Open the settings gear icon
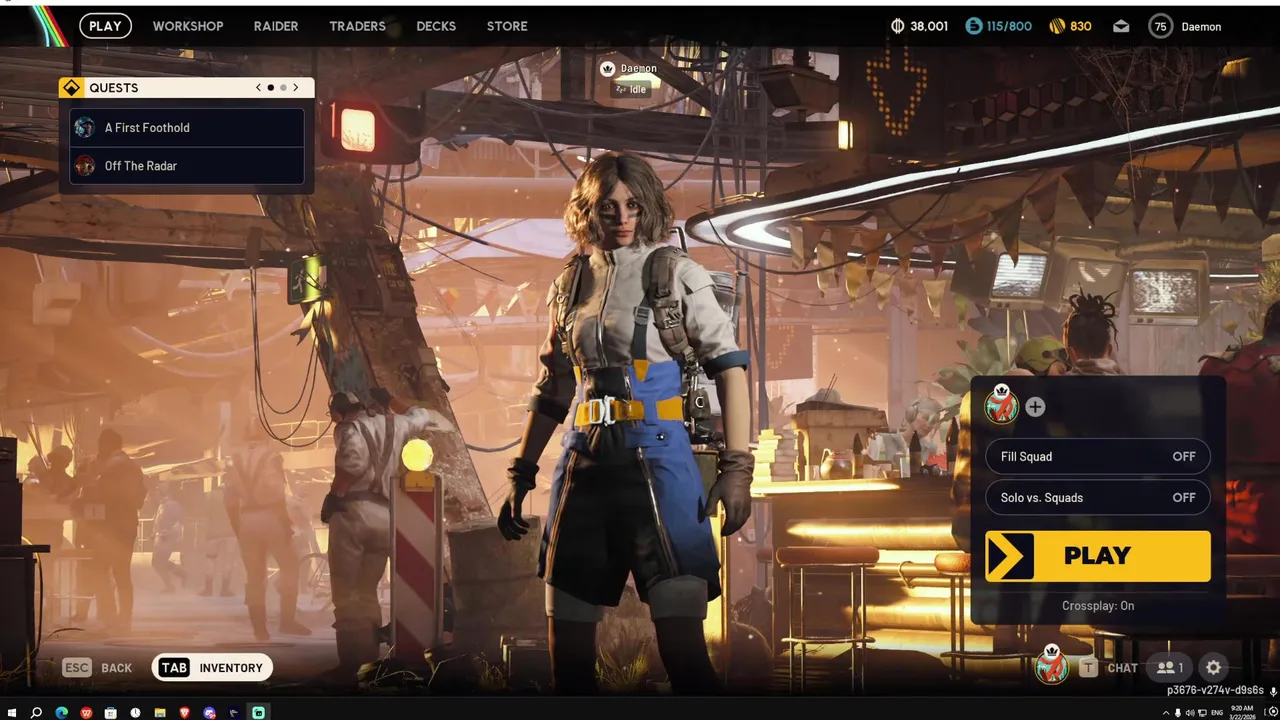Viewport: 1280px width, 720px height. coord(1214,668)
